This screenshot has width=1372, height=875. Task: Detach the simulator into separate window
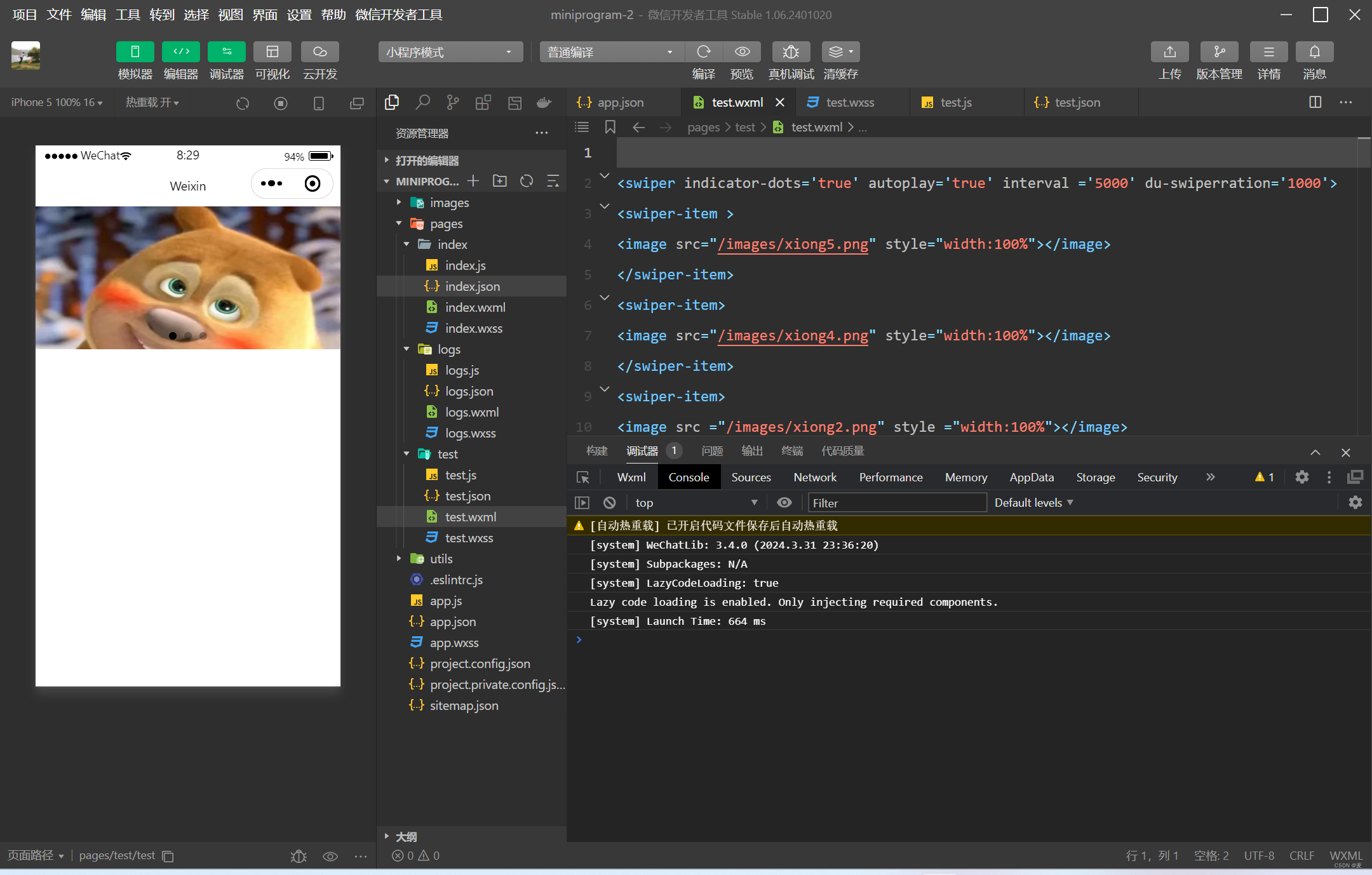click(357, 103)
